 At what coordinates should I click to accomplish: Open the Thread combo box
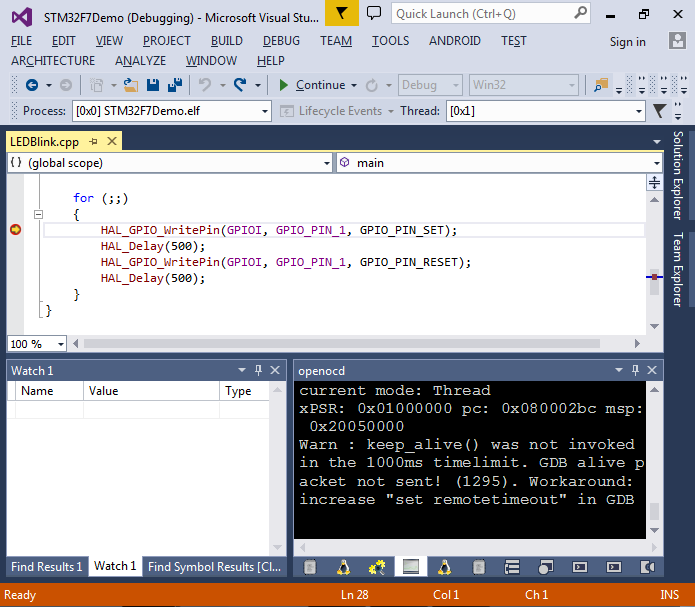(x=546, y=111)
